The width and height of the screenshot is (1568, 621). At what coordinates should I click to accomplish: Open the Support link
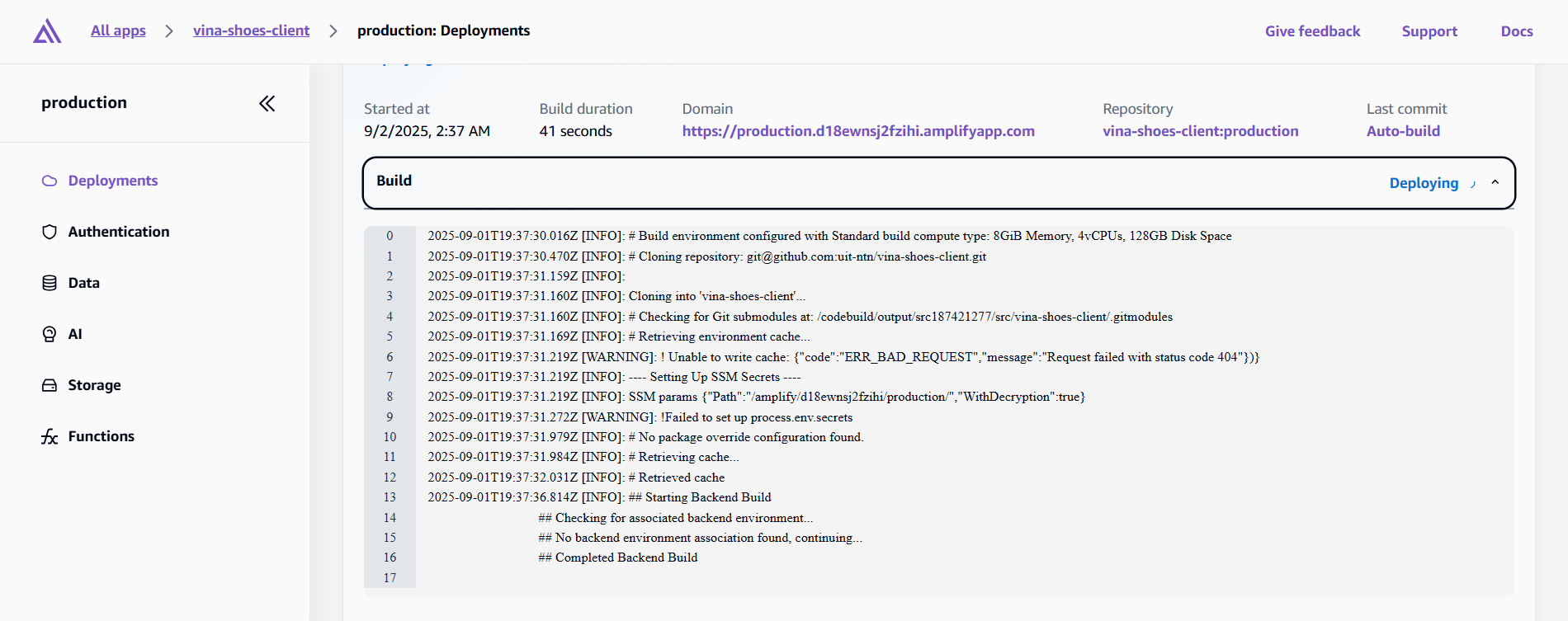1429,31
